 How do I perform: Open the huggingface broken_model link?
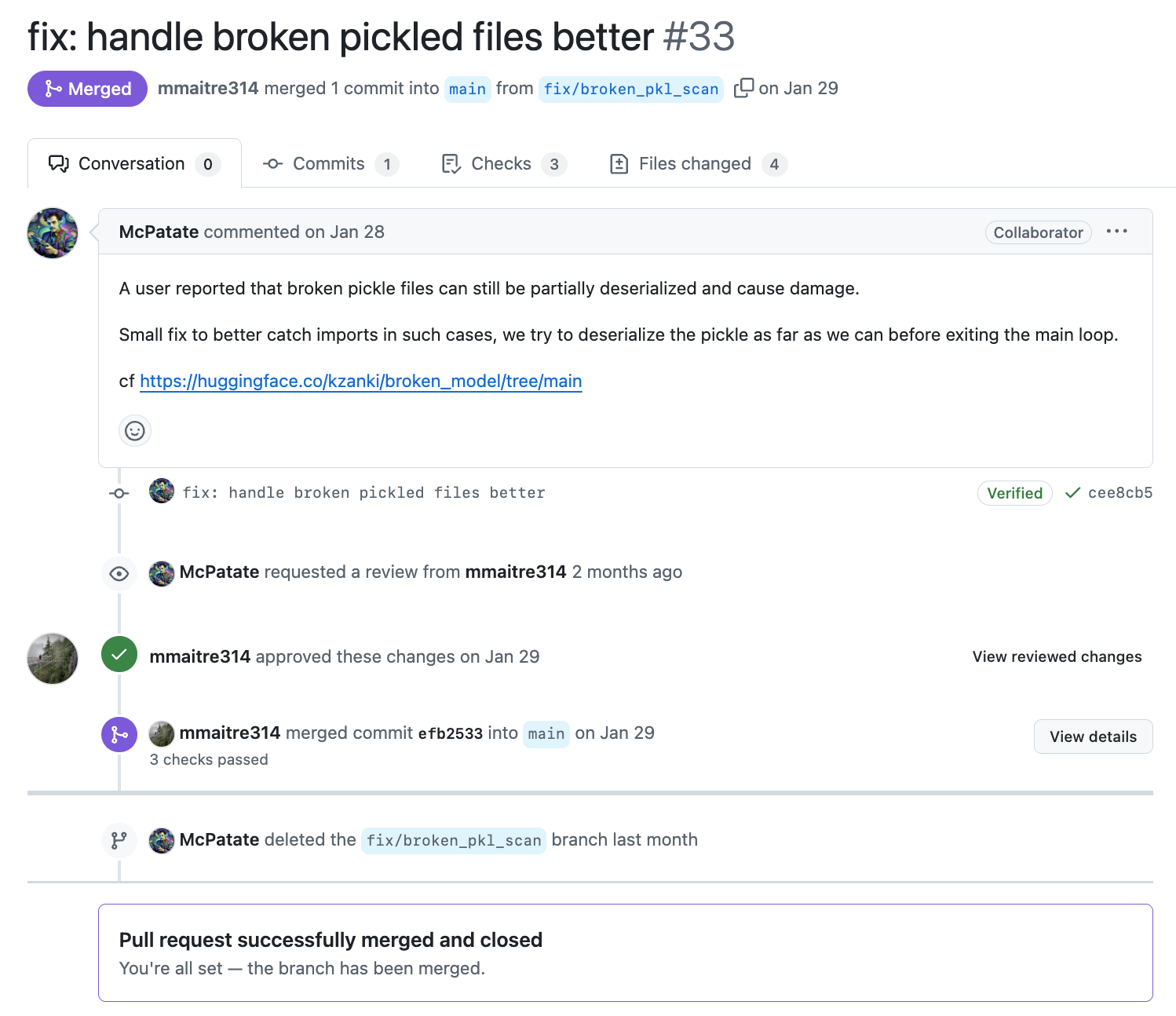click(361, 382)
